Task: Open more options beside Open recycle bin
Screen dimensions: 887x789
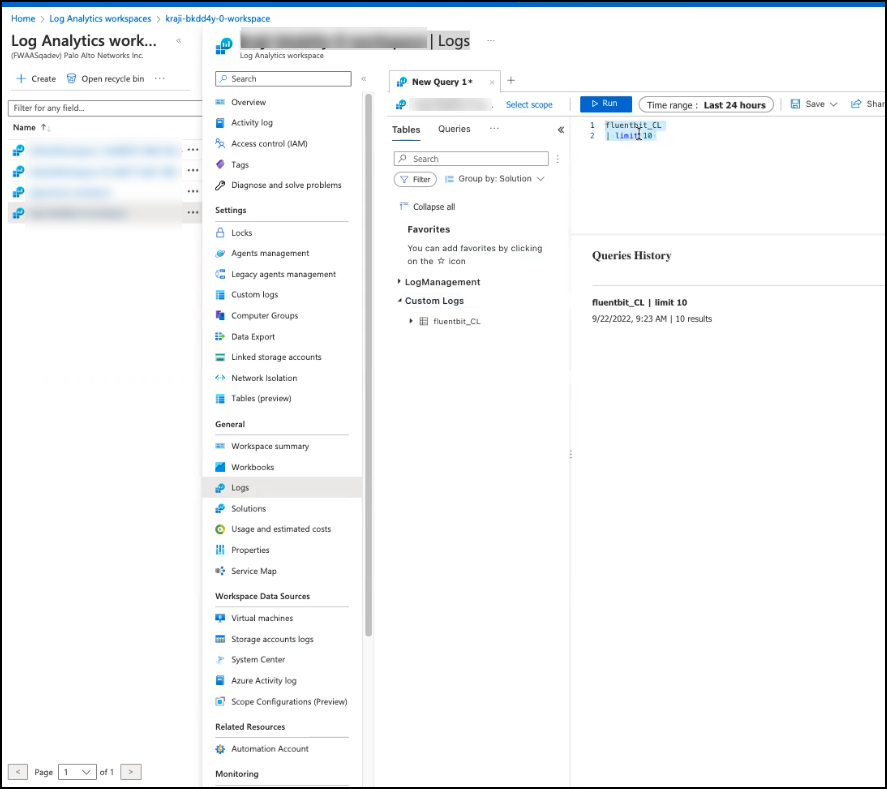Action: click(x=160, y=79)
